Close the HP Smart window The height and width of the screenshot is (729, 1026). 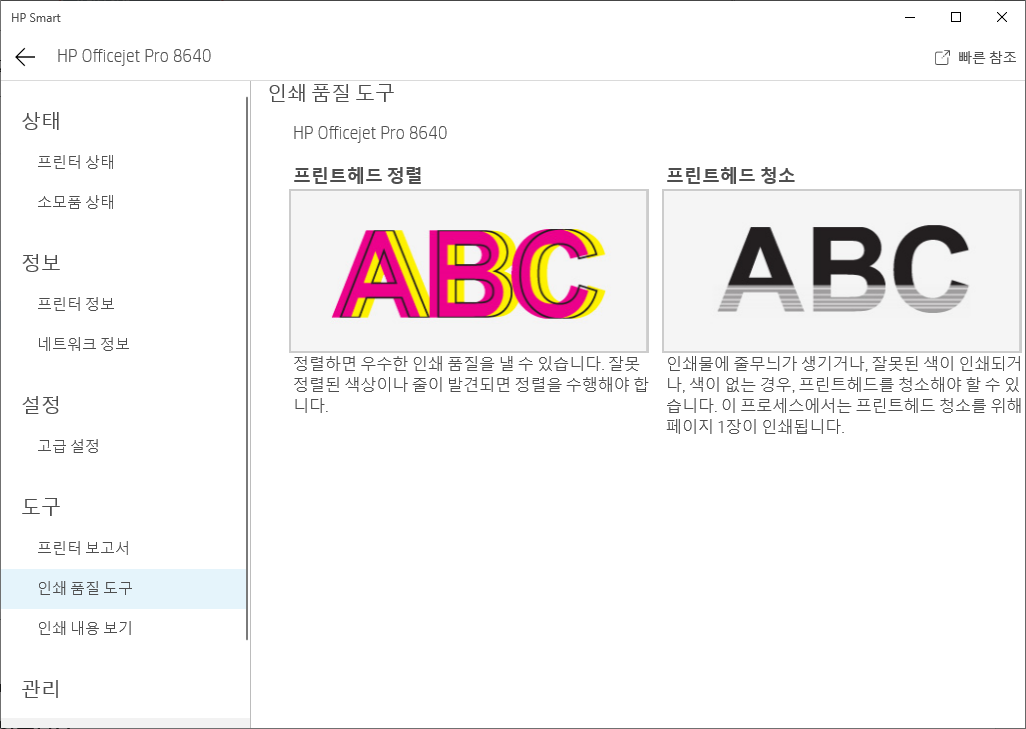pyautogui.click(x=1002, y=18)
